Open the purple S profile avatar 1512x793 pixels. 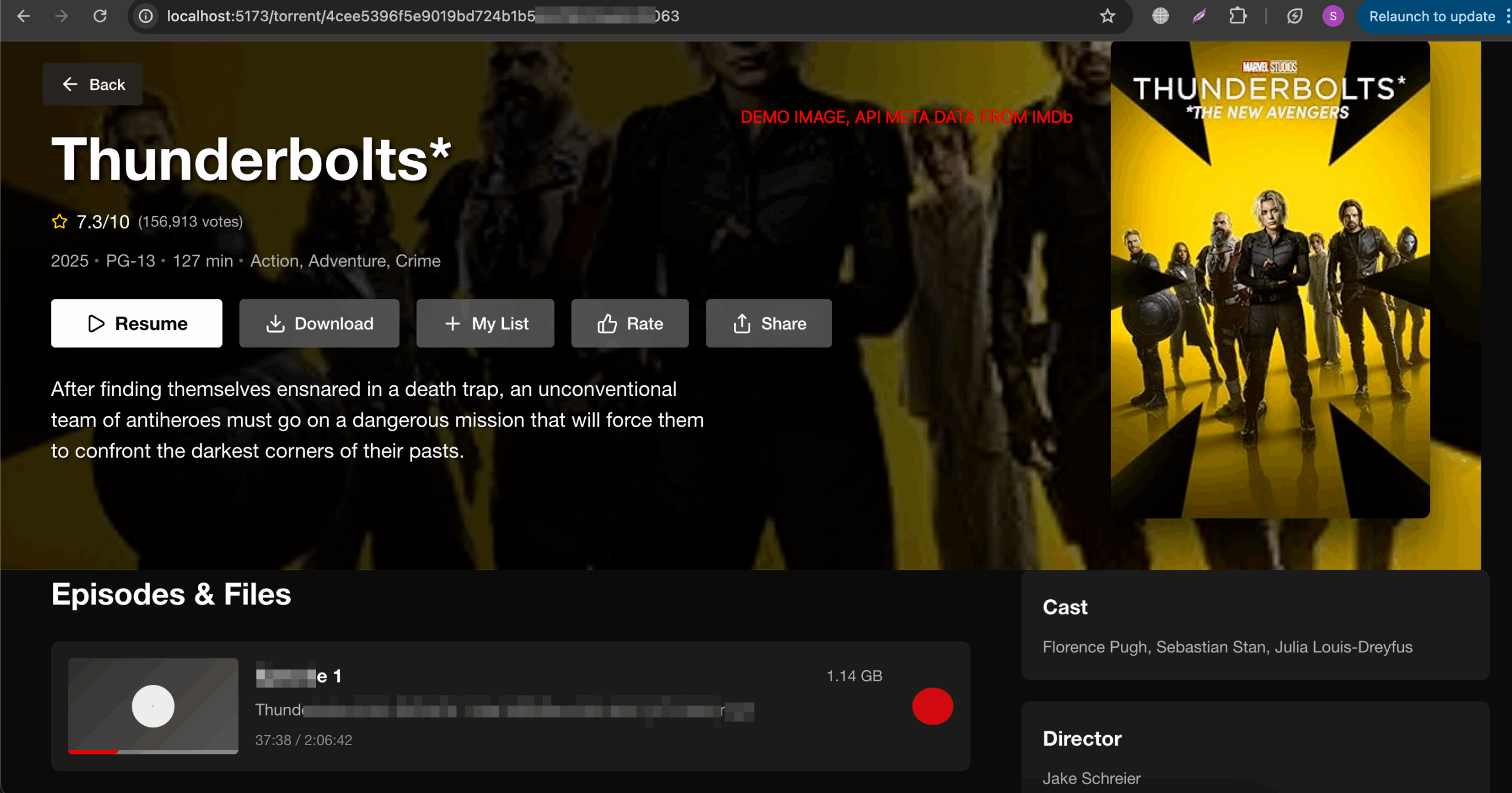[x=1332, y=17]
